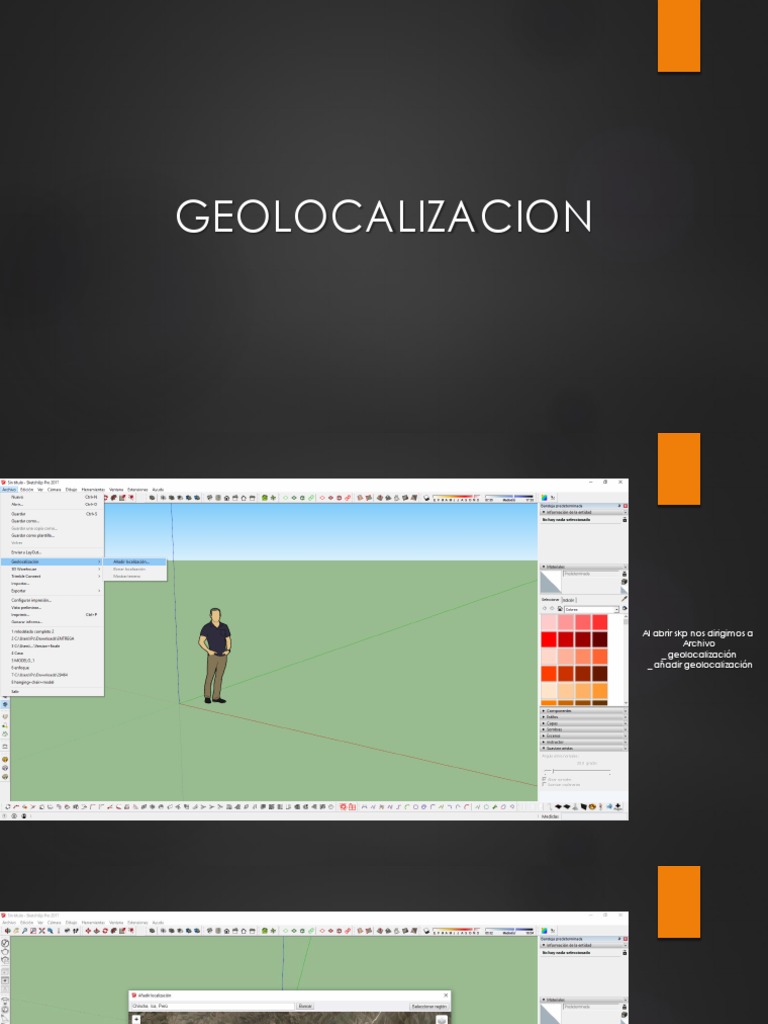This screenshot has height=1024, width=768.
Task: Close the Añadir localización dialog
Action: point(446,995)
